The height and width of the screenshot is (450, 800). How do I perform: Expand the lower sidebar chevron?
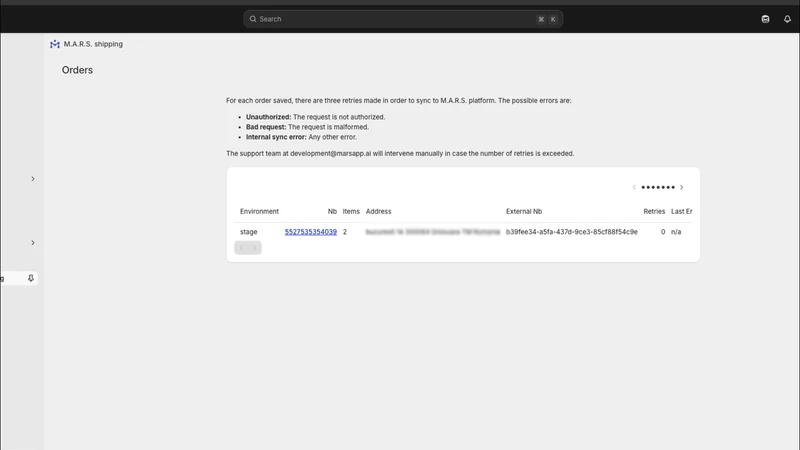[33, 242]
